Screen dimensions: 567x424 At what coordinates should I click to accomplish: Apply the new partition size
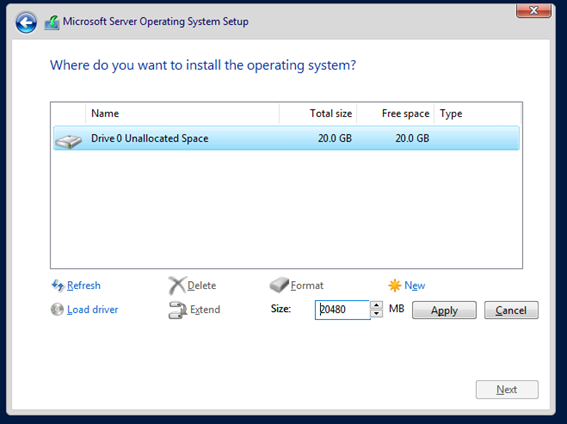[444, 310]
